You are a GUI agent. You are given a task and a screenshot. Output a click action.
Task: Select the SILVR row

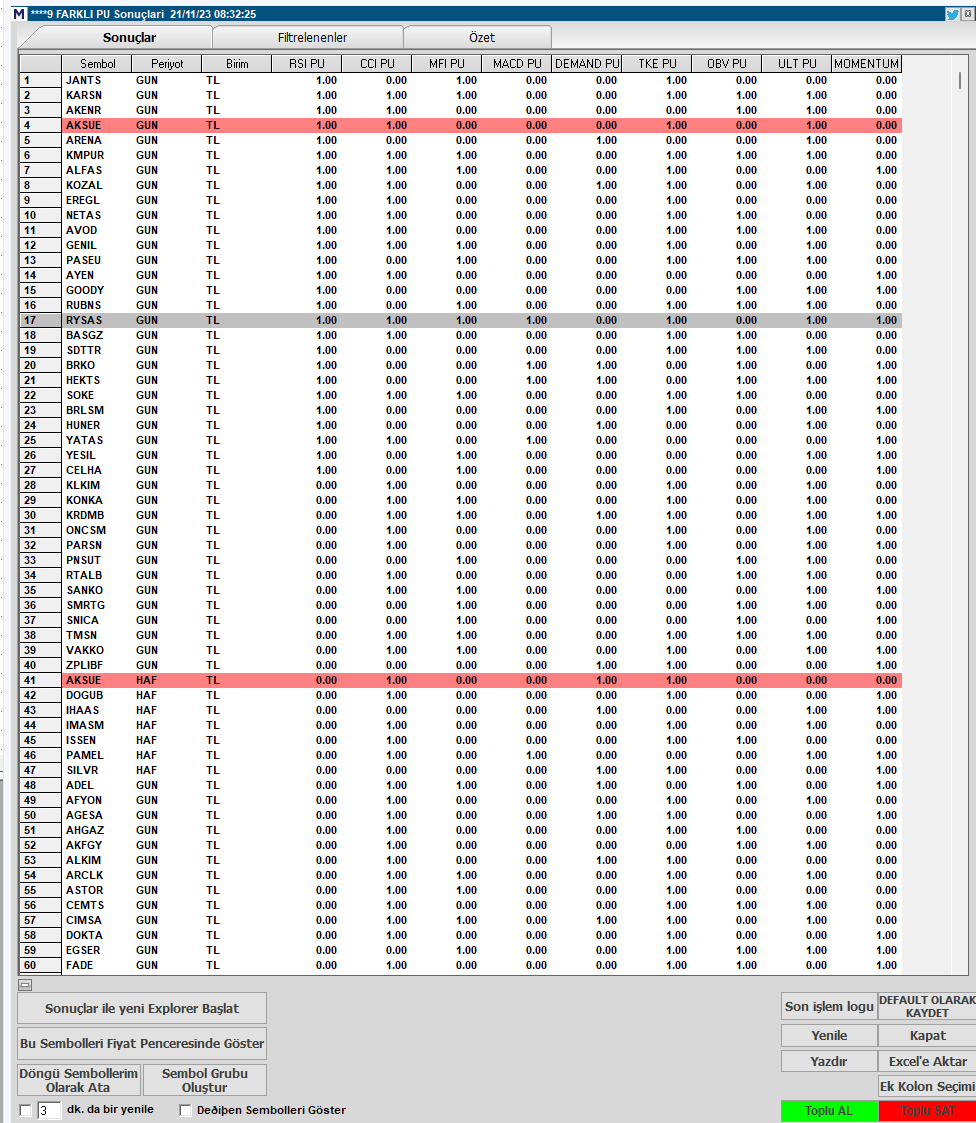tap(460, 770)
